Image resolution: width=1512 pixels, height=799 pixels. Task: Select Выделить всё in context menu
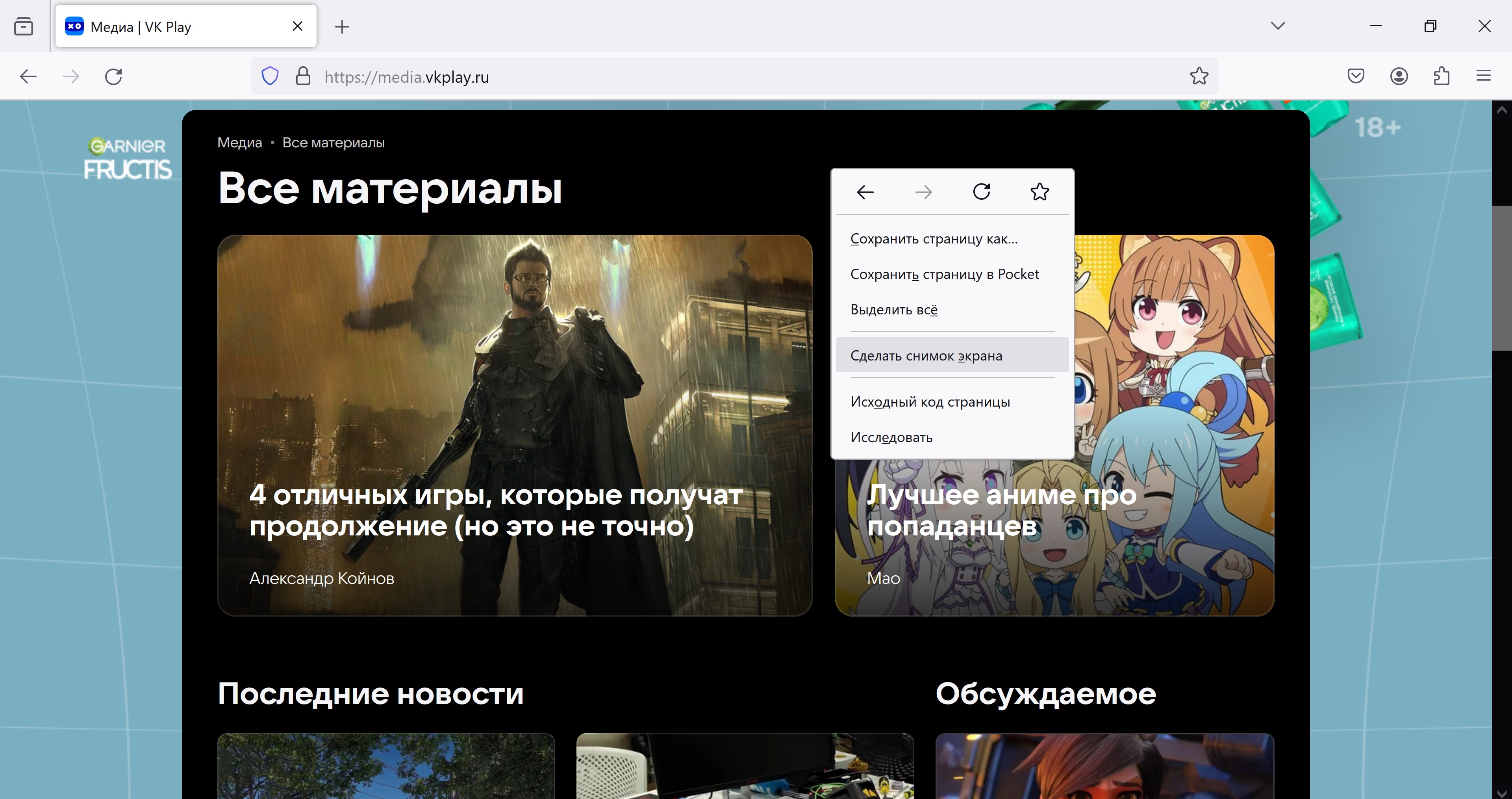tap(952, 310)
